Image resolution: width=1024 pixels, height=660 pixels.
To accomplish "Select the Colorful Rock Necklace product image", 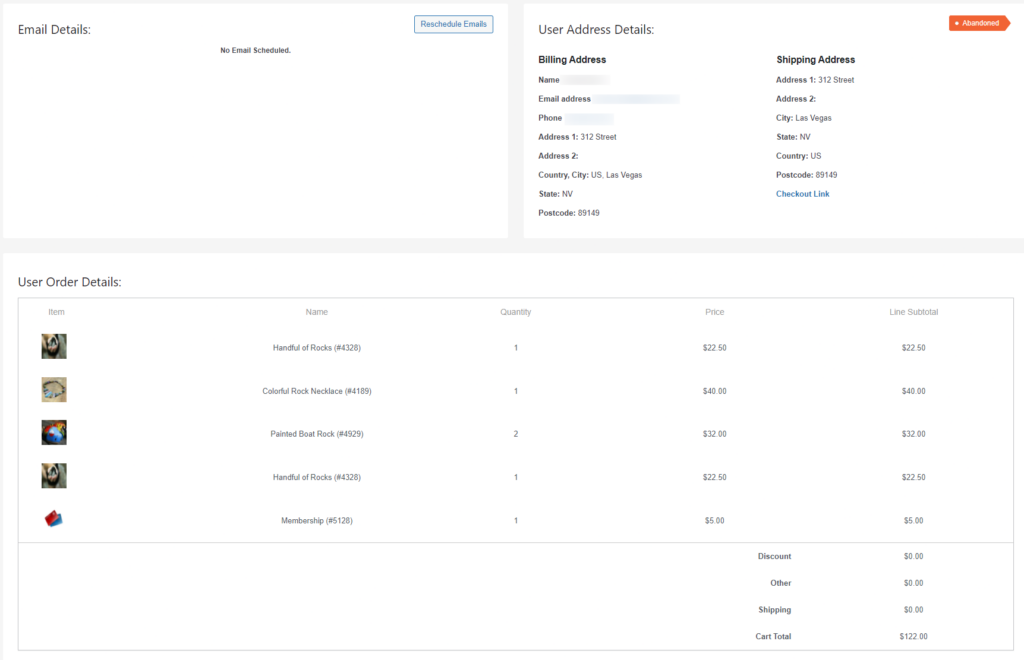I will pos(54,390).
